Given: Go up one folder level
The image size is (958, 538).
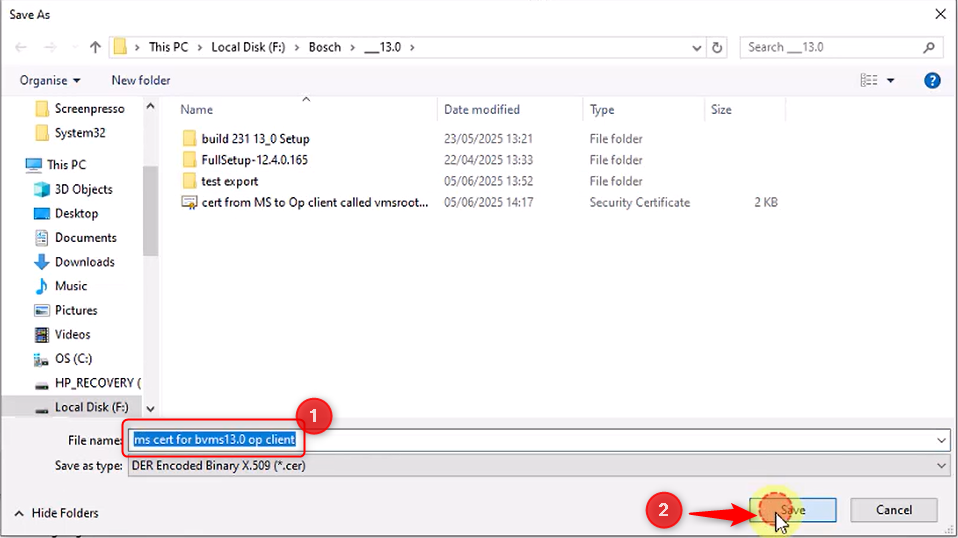Looking at the screenshot, I should pos(95,47).
